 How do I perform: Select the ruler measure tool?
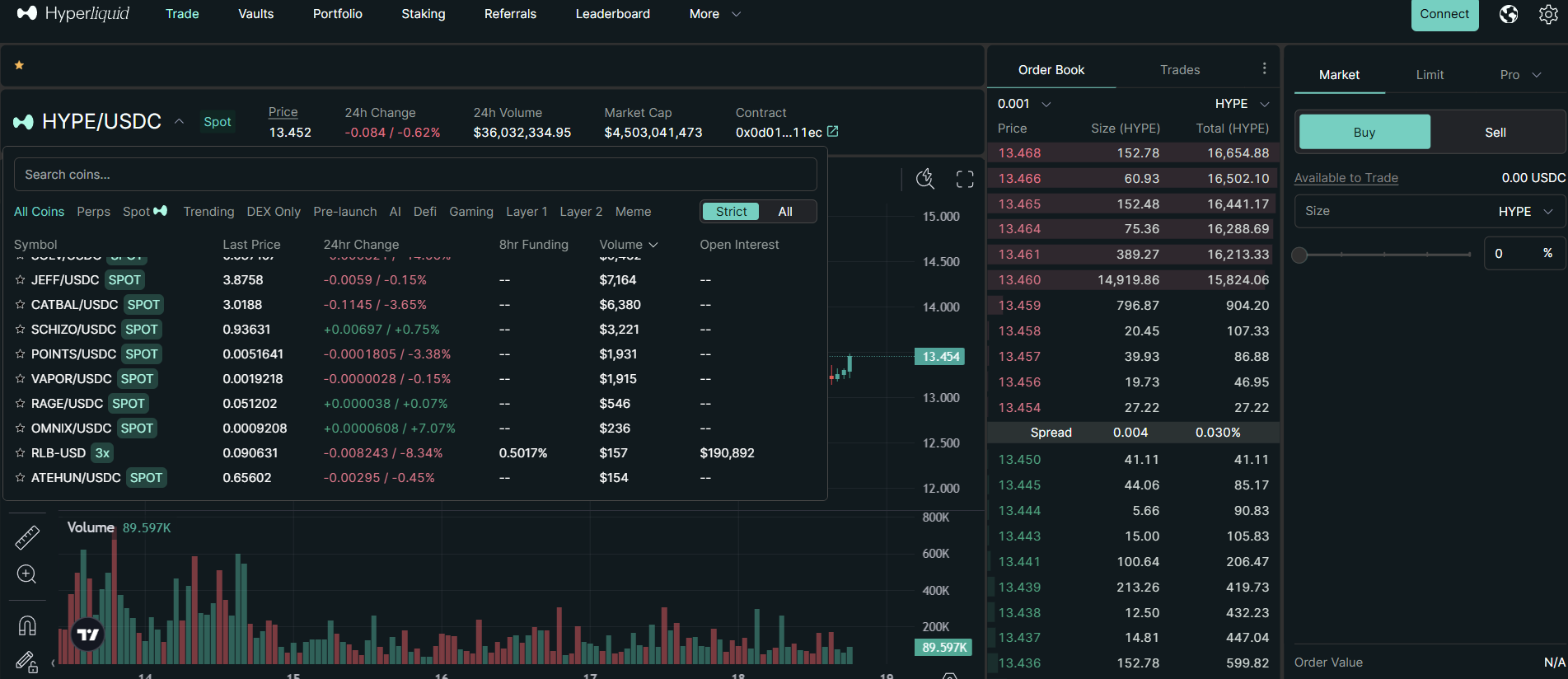click(27, 537)
